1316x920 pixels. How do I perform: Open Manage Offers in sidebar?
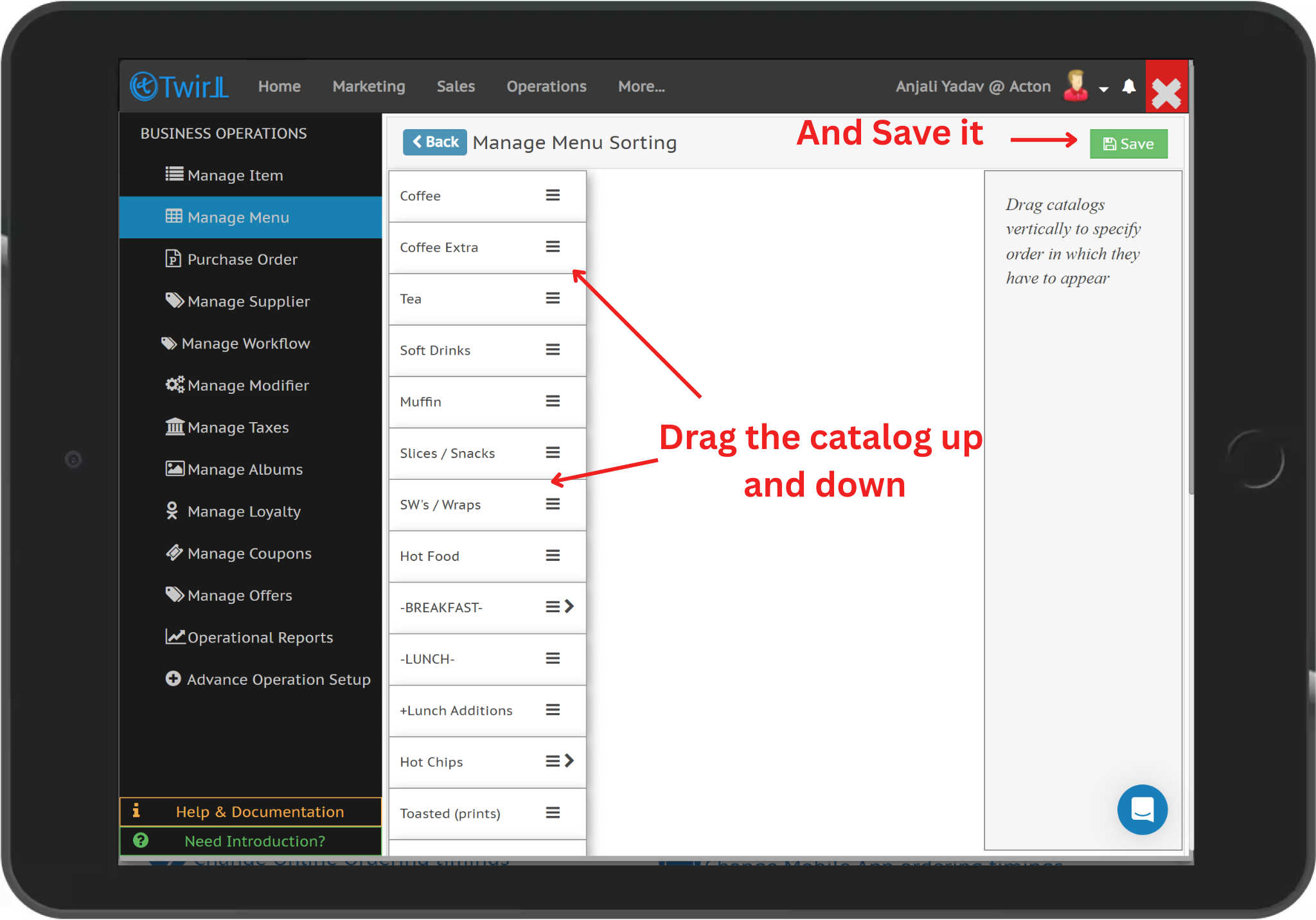251,596
